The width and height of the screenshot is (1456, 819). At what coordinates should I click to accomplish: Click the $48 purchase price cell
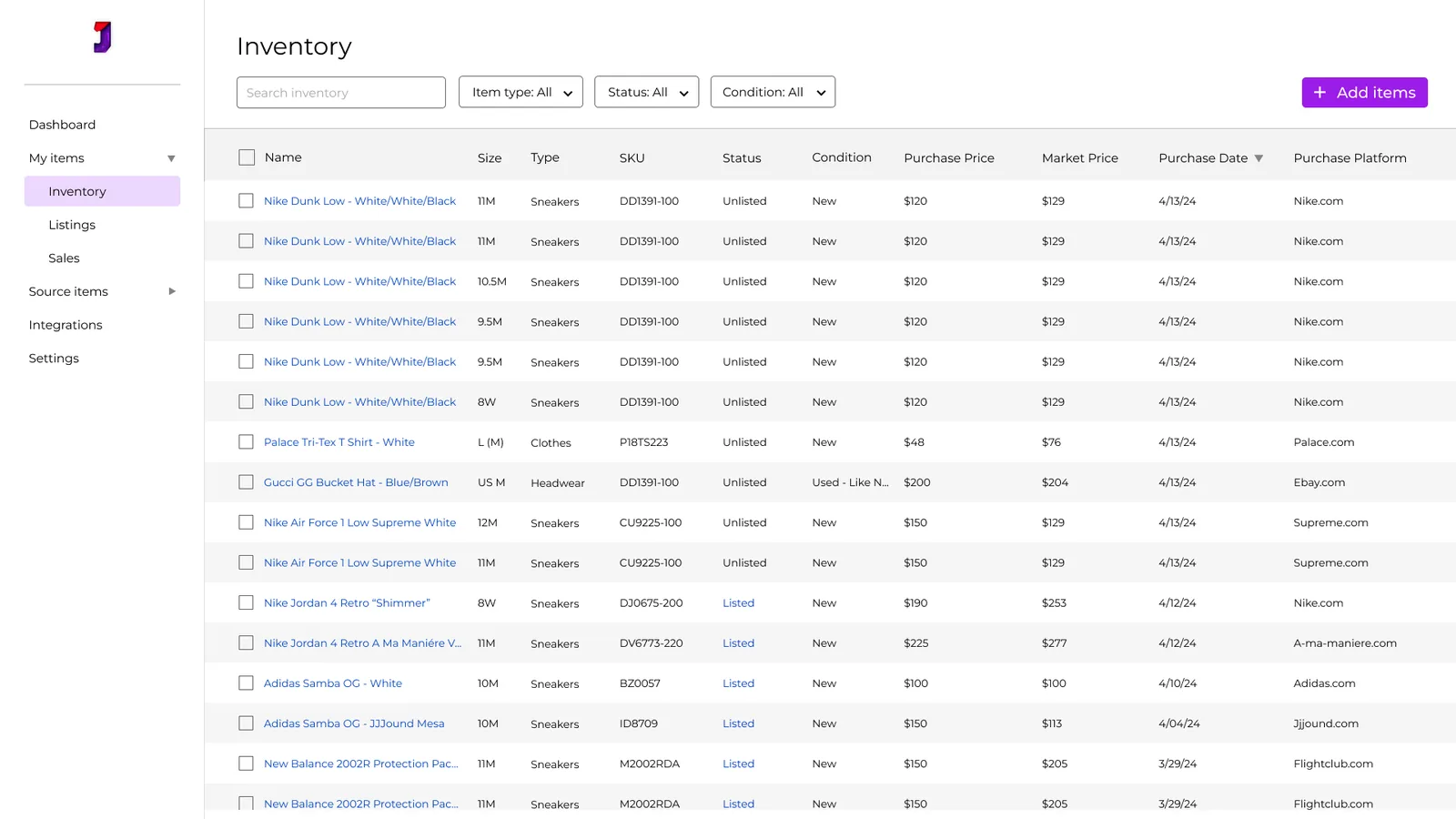(x=914, y=442)
